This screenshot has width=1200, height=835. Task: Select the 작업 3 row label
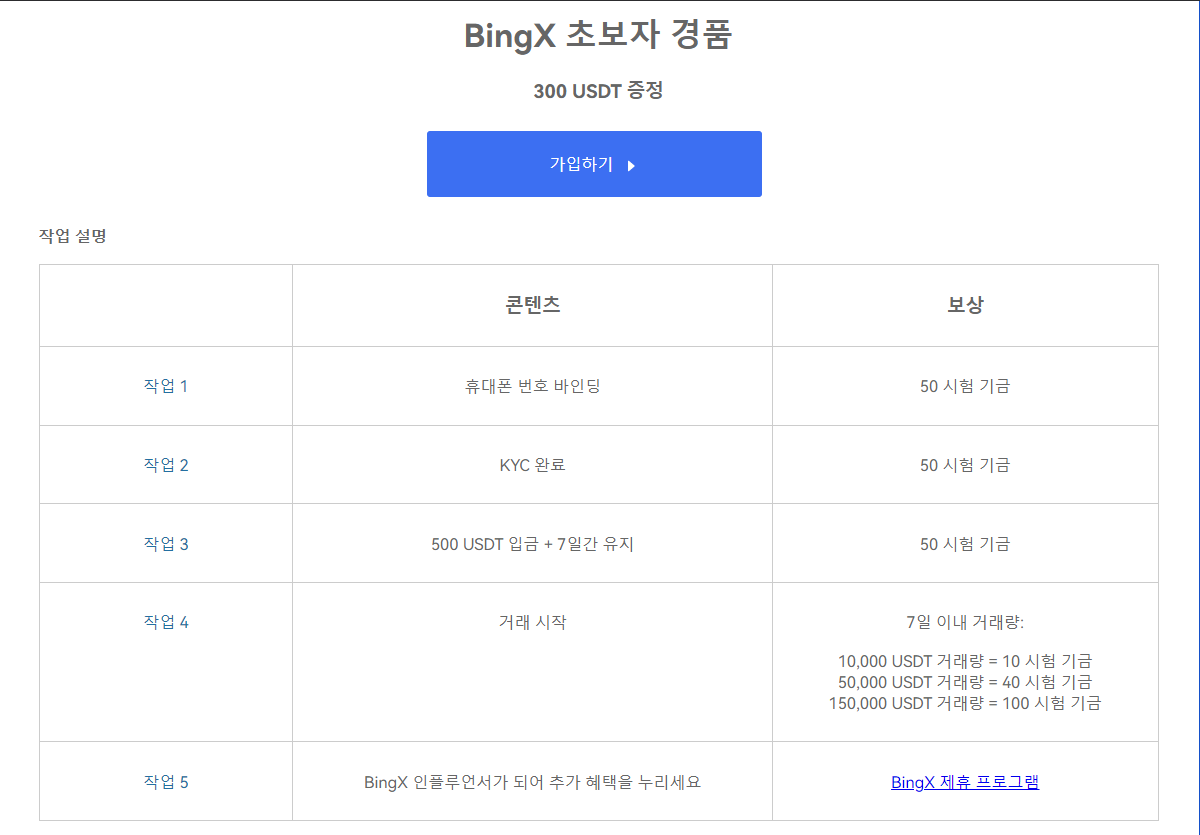click(166, 544)
